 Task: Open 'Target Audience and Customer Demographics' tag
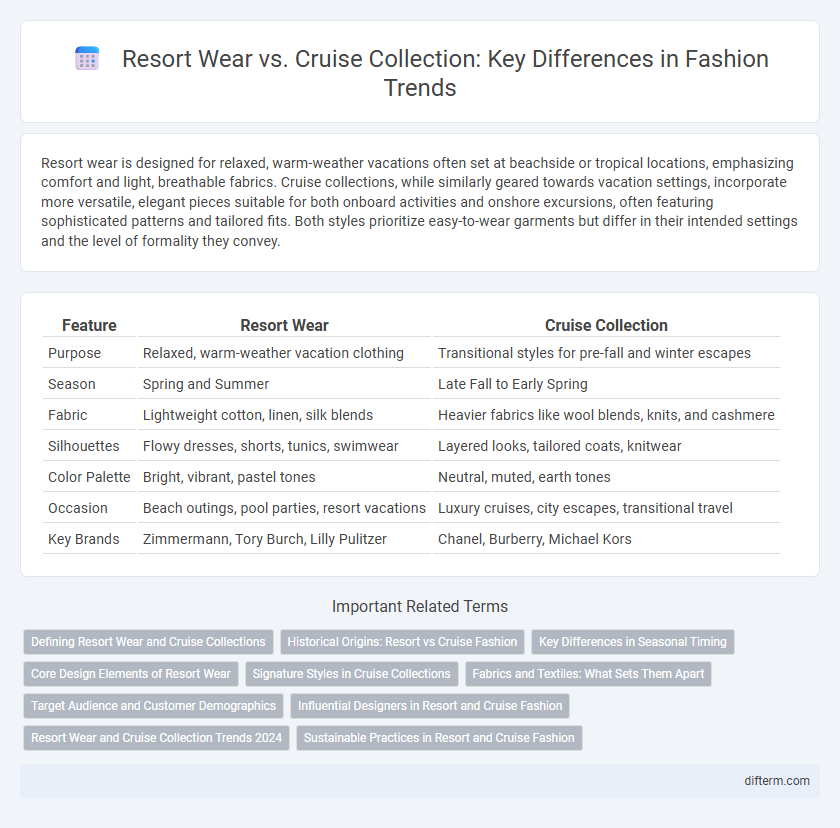click(x=153, y=706)
